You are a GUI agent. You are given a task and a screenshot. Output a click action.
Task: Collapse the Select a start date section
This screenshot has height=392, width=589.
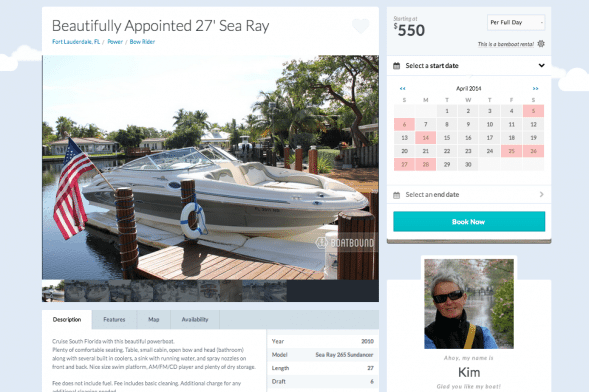[x=541, y=66]
